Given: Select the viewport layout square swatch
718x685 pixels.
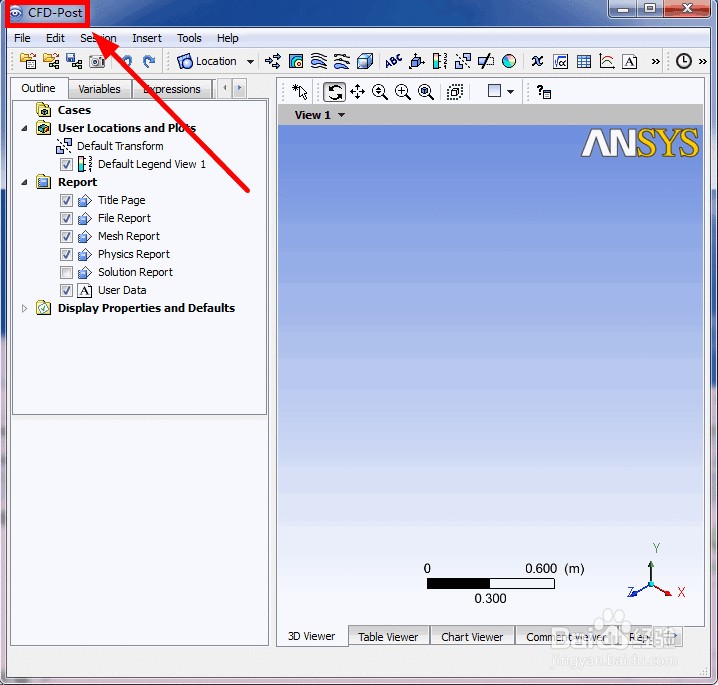Looking at the screenshot, I should (x=495, y=91).
